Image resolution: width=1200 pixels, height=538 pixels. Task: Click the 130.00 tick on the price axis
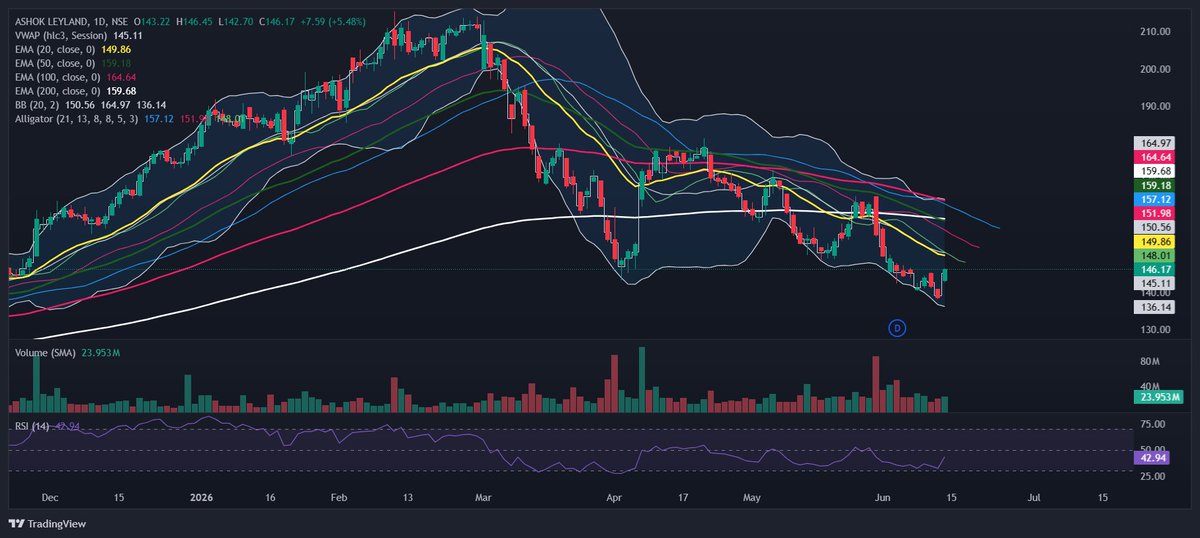coord(1156,329)
